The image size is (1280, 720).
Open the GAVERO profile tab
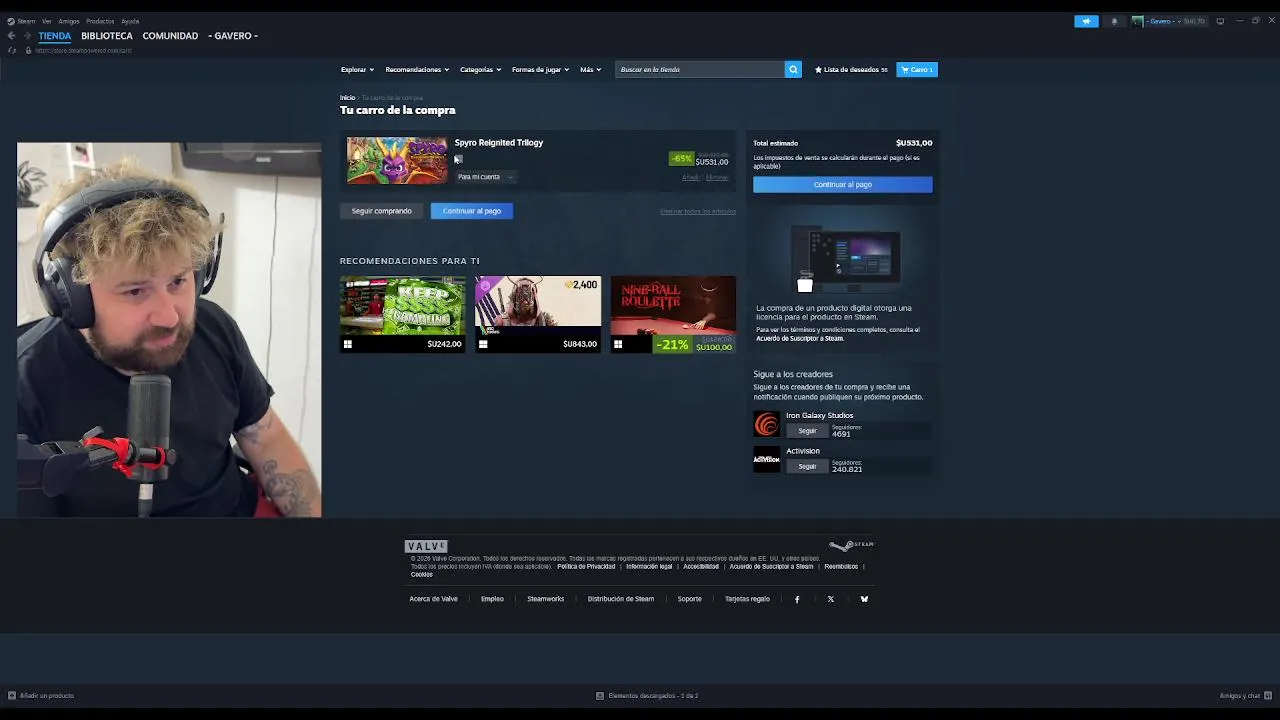click(x=233, y=36)
